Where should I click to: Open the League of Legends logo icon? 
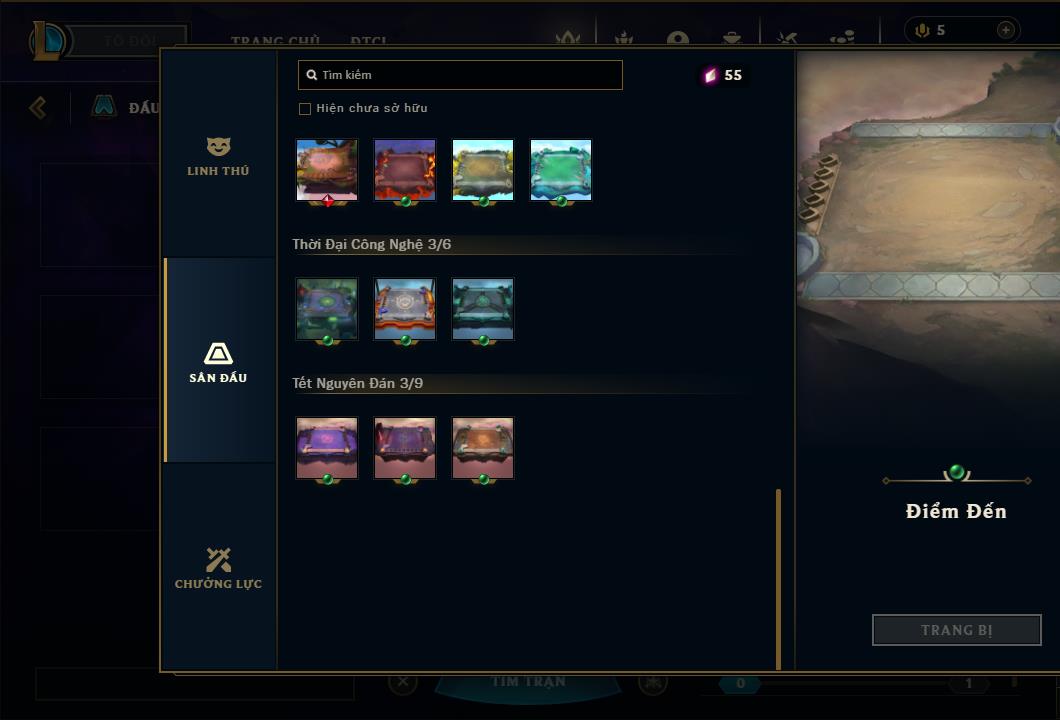coord(47,41)
